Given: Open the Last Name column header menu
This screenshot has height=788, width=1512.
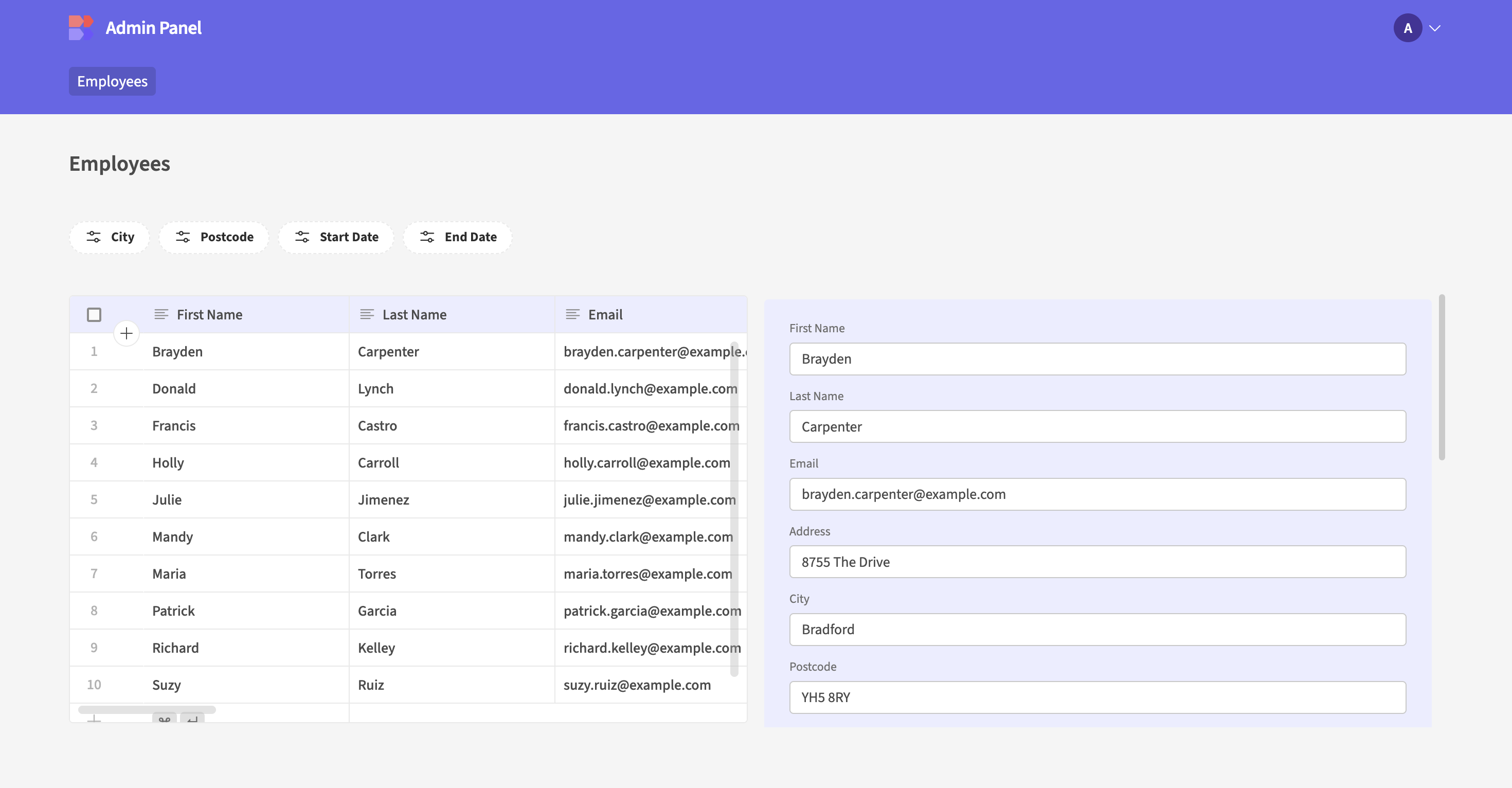Looking at the screenshot, I should pyautogui.click(x=415, y=314).
